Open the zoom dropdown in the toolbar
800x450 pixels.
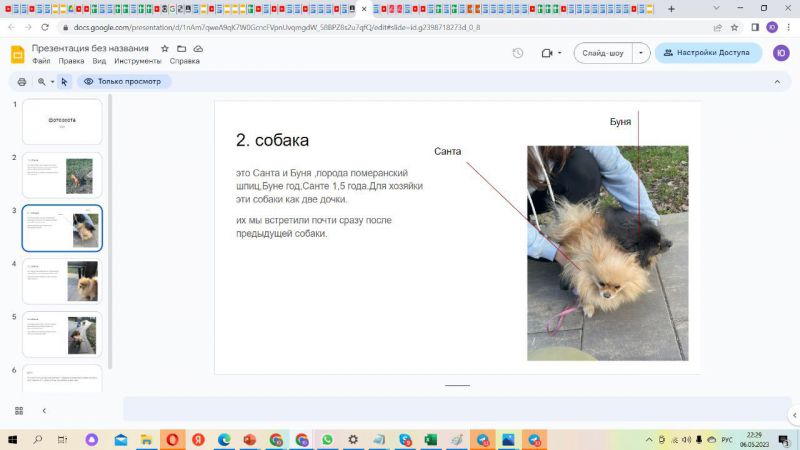point(45,82)
